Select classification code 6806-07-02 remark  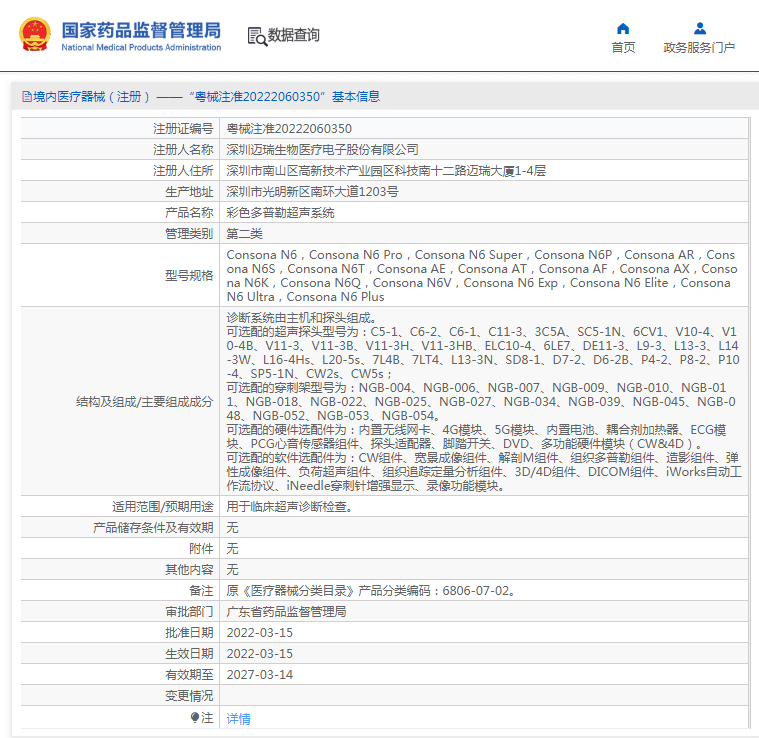tap(370, 590)
